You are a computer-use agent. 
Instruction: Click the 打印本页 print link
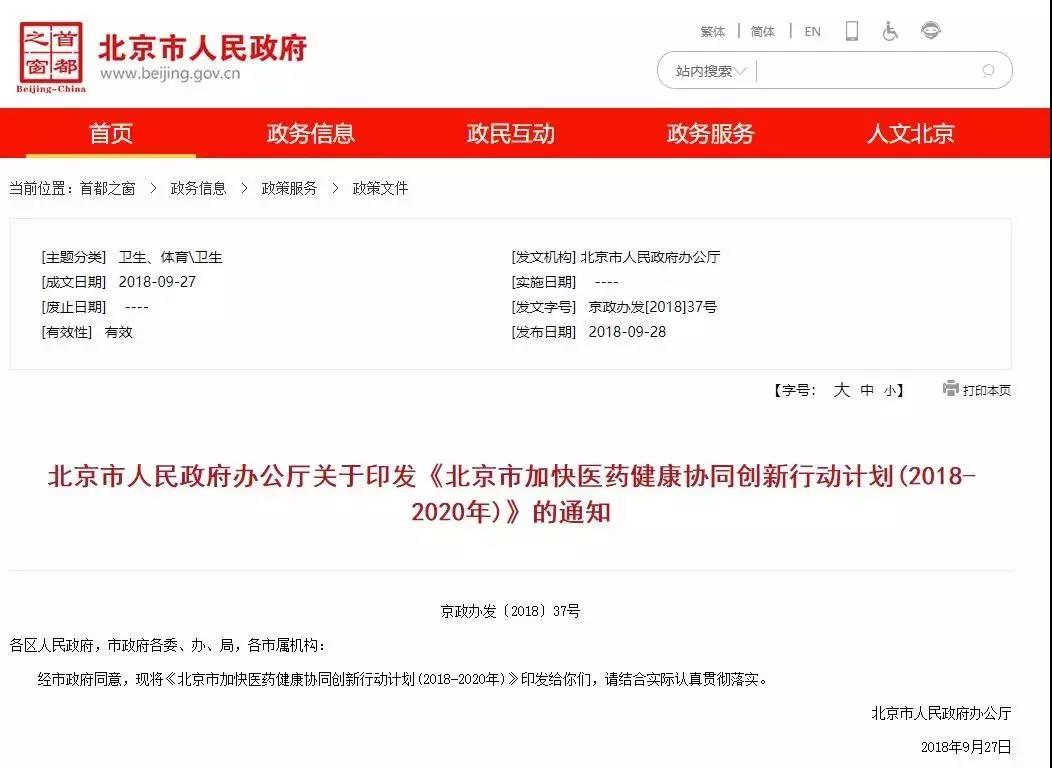[x=986, y=390]
